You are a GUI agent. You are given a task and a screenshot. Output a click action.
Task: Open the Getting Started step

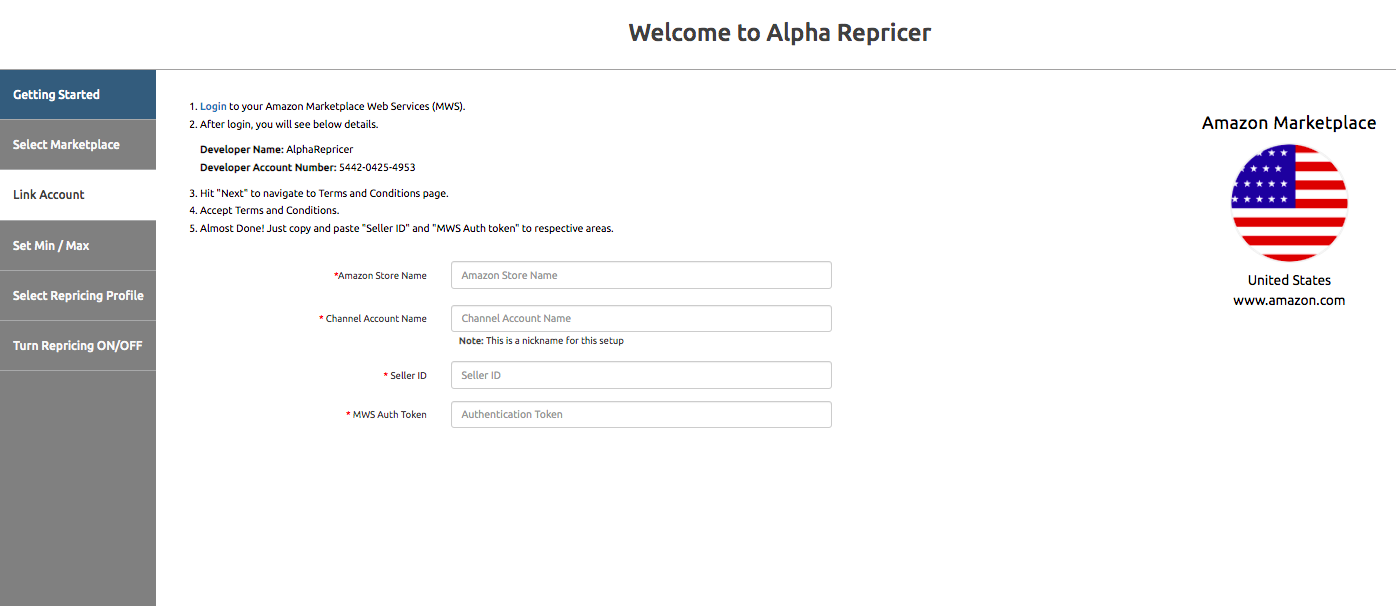(x=78, y=95)
